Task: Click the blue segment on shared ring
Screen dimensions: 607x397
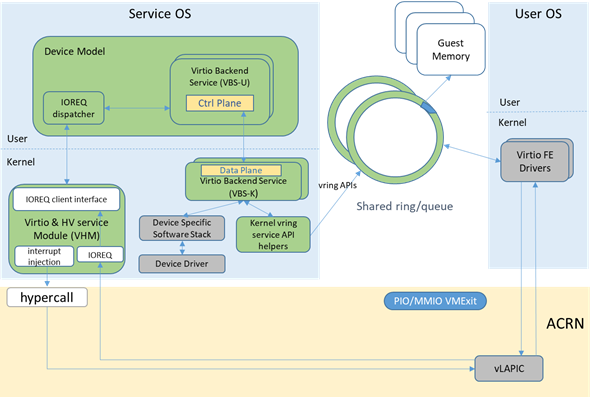Action: tap(429, 107)
